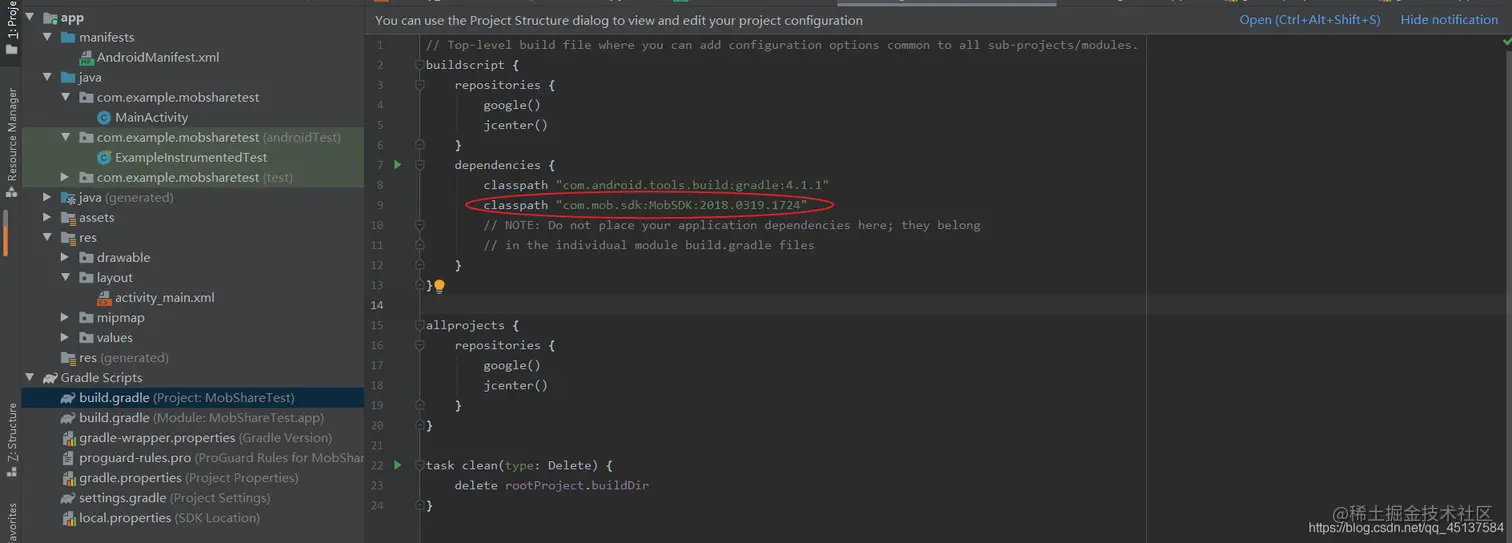Click the green inspection checkmark indicator

(x=1506, y=43)
